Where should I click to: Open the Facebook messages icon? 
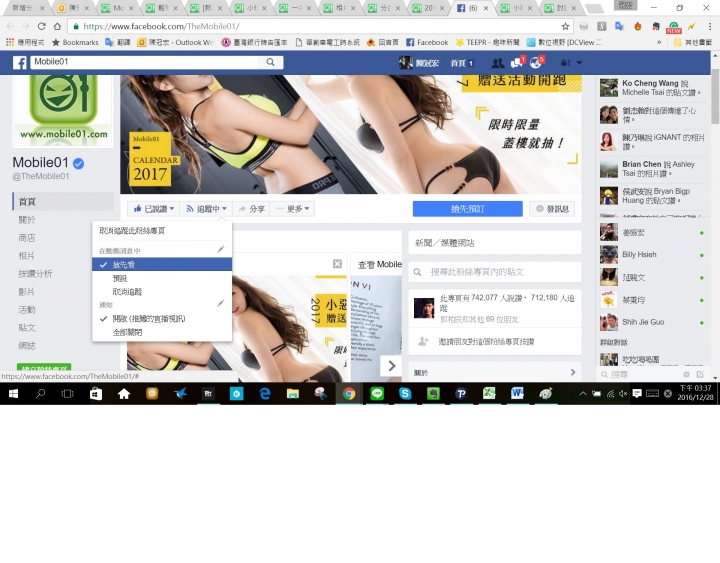click(x=516, y=62)
